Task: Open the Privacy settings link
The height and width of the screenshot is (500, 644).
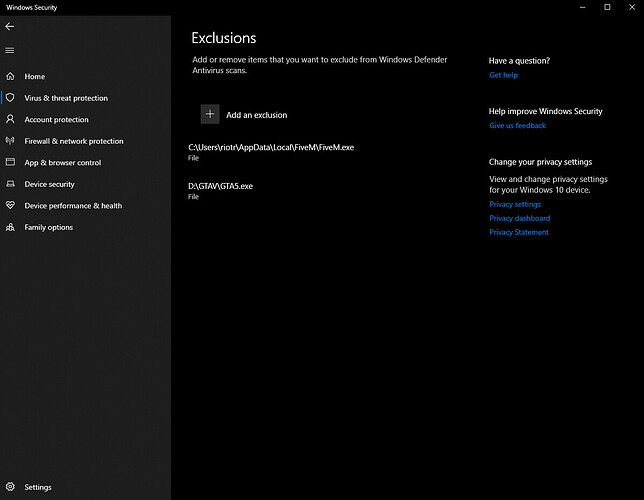Action: [514, 204]
